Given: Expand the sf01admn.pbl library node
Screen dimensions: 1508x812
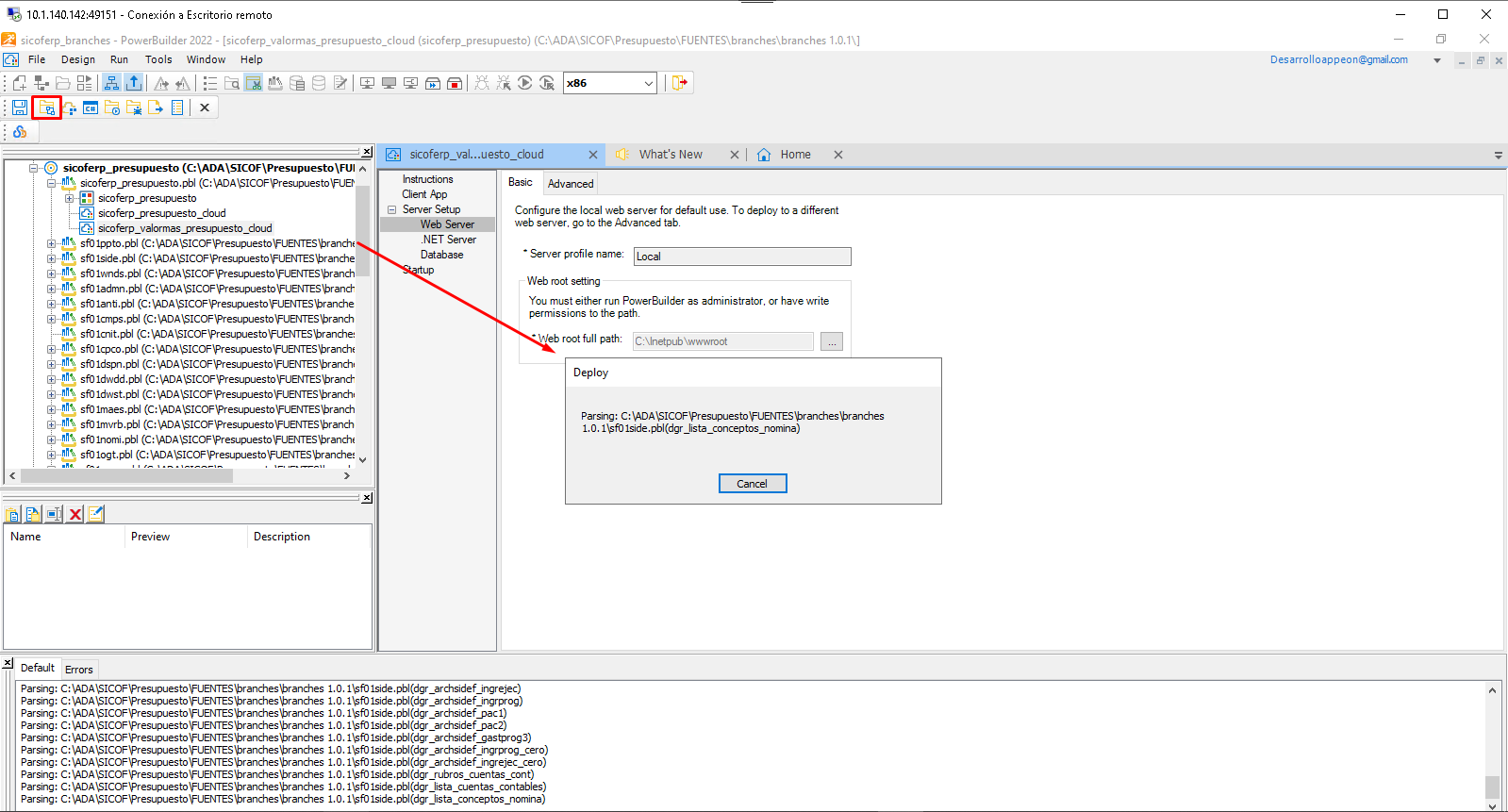Looking at the screenshot, I should [52, 289].
